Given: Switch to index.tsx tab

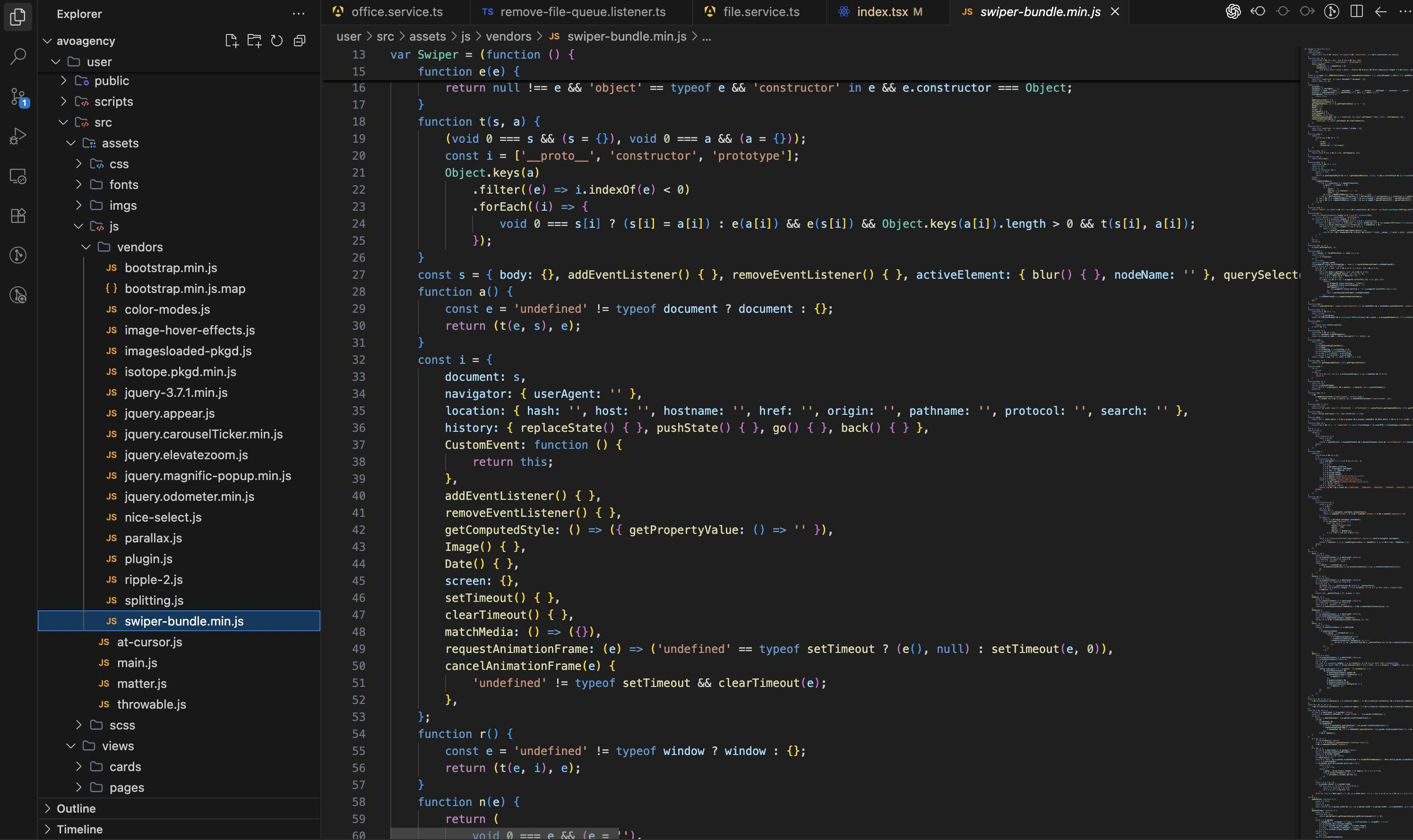Looking at the screenshot, I should click(887, 12).
